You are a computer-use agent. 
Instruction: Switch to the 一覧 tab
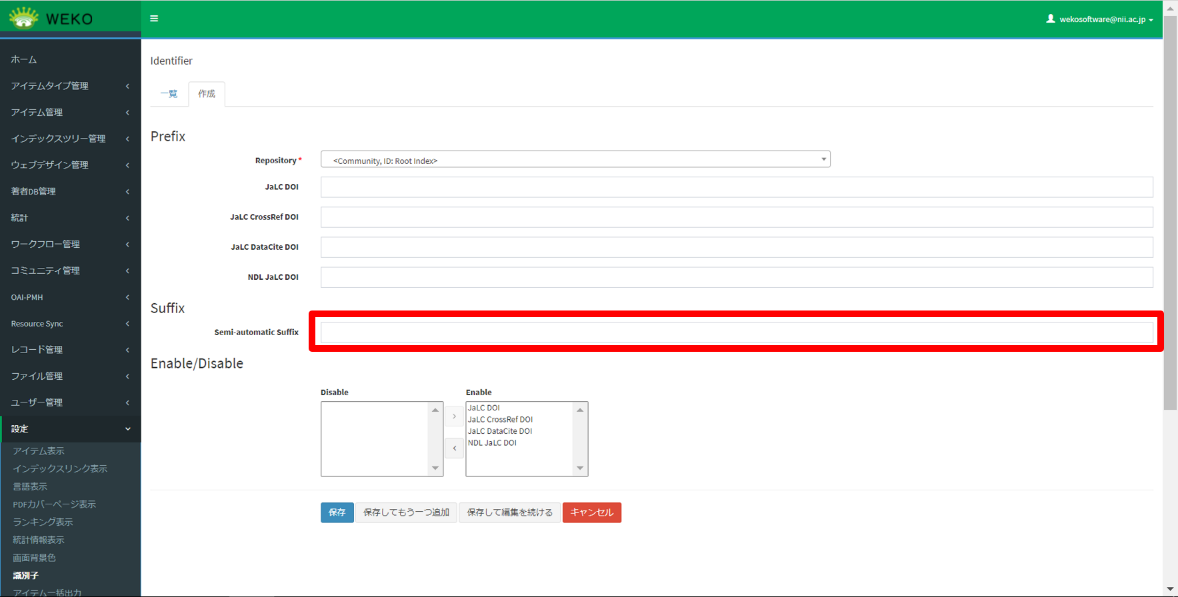click(x=169, y=94)
